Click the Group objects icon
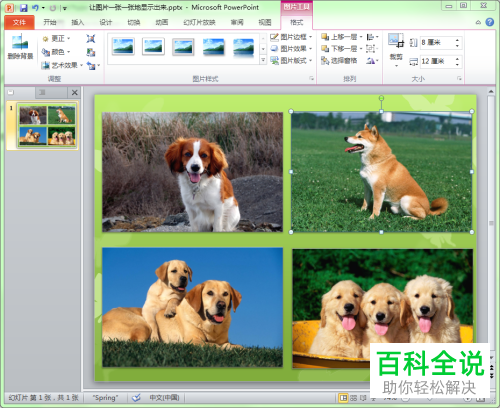Screen dimensions: 500x408 [373, 49]
